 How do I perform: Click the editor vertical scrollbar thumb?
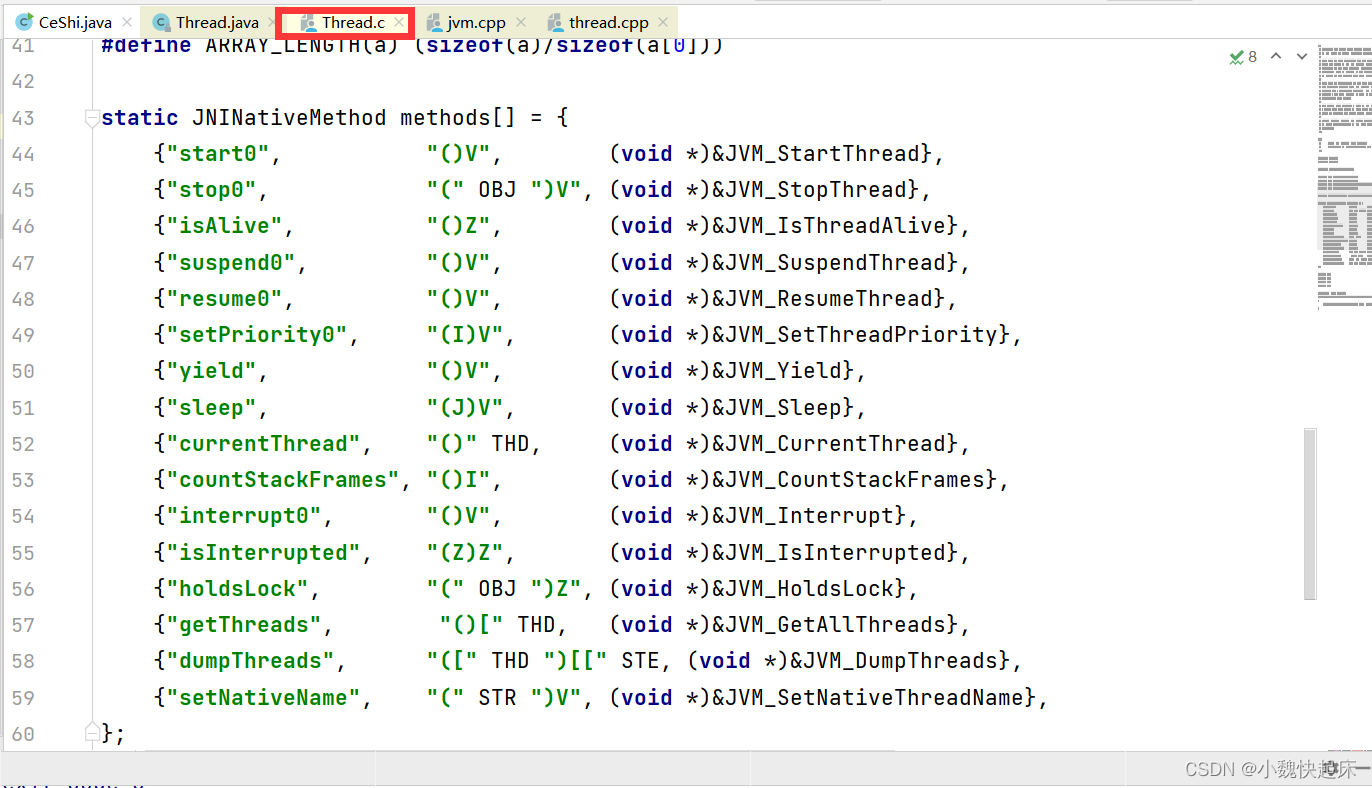click(1310, 514)
